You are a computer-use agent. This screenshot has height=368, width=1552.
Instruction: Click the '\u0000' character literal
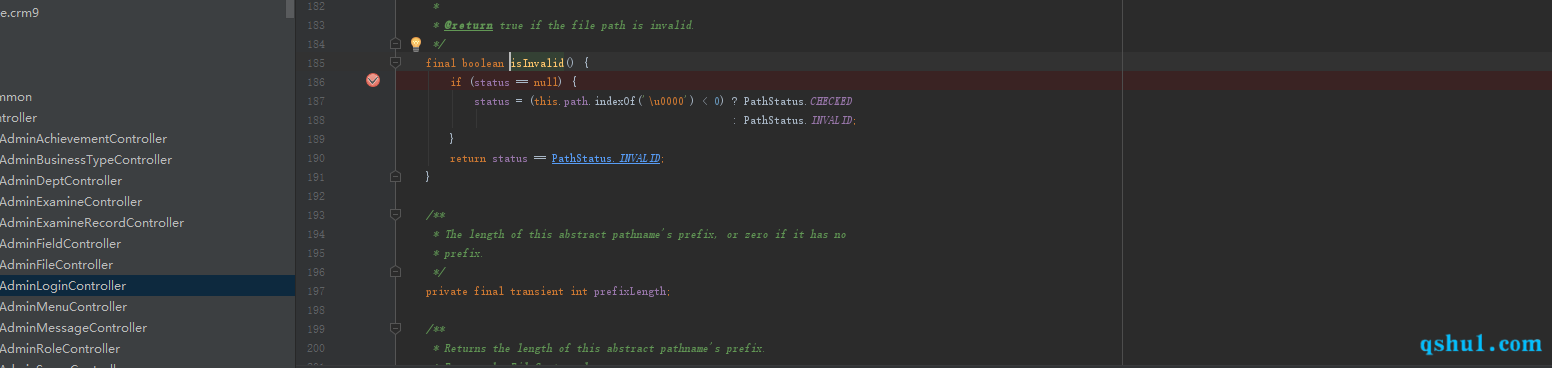666,101
